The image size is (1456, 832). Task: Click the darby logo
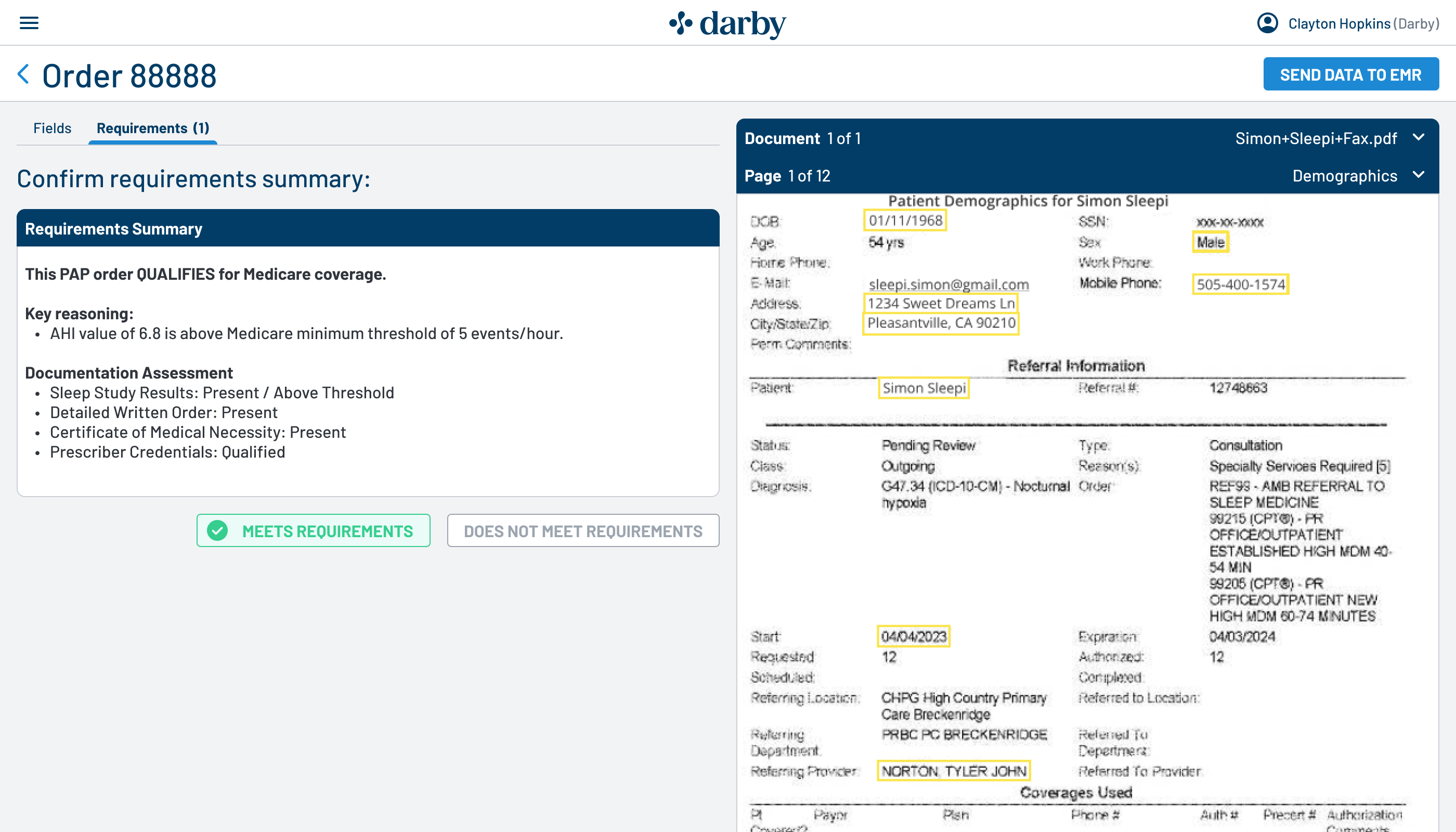[727, 24]
